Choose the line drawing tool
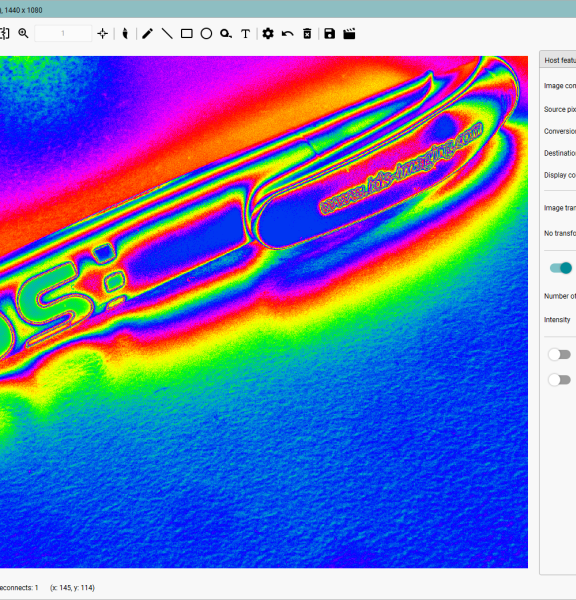Screen dimensions: 576x600 (x=167, y=34)
